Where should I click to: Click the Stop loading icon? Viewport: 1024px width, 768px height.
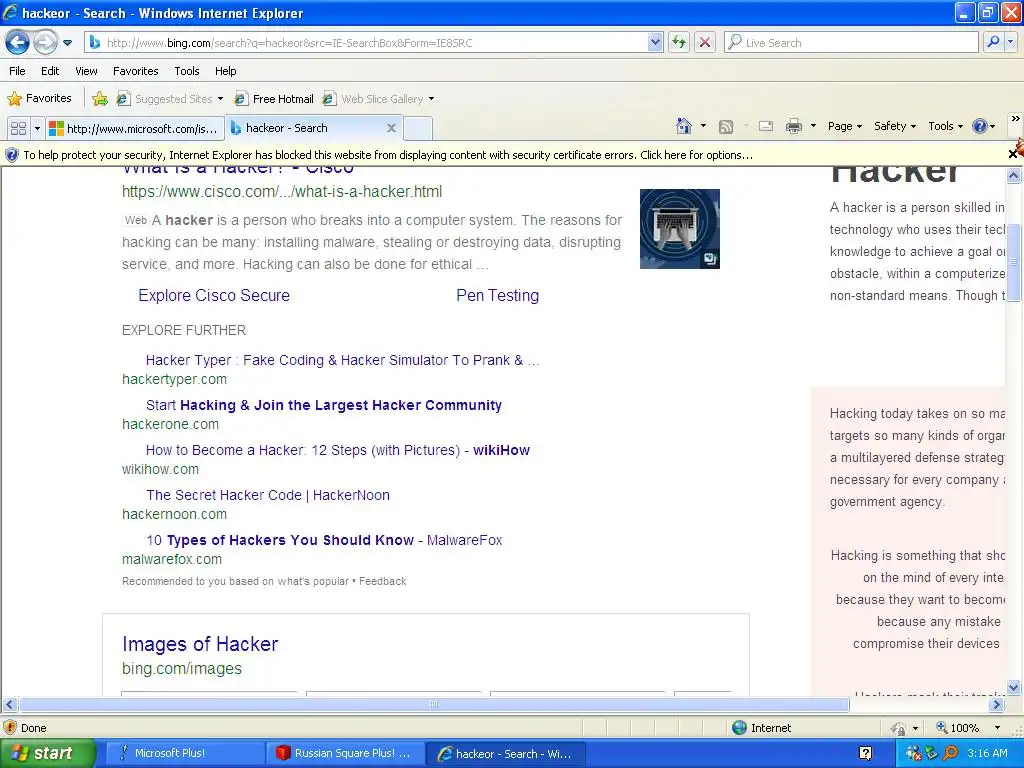pos(705,42)
